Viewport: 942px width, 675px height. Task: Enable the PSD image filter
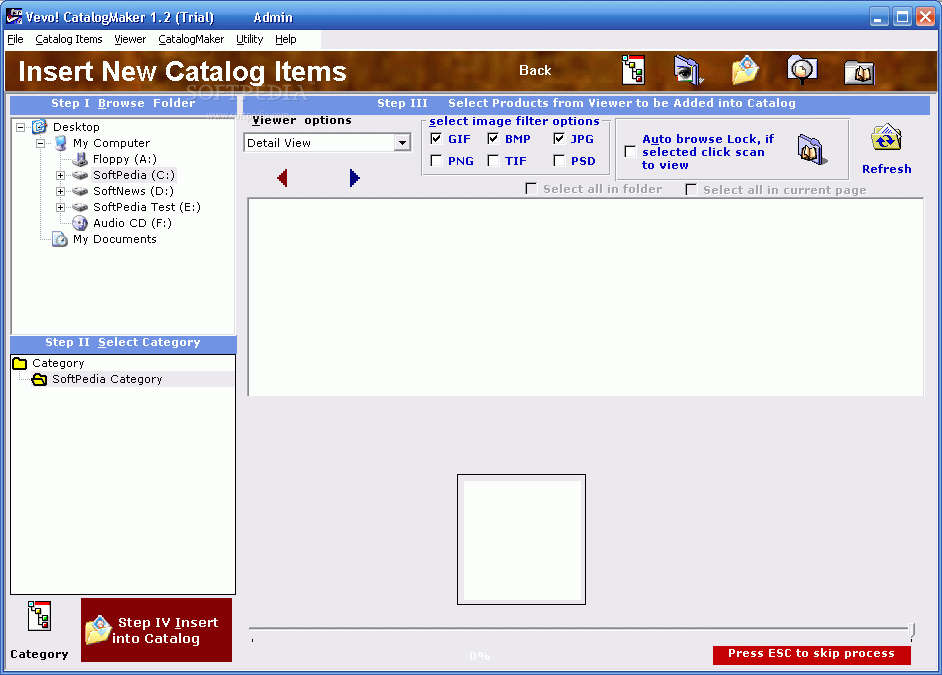559,161
